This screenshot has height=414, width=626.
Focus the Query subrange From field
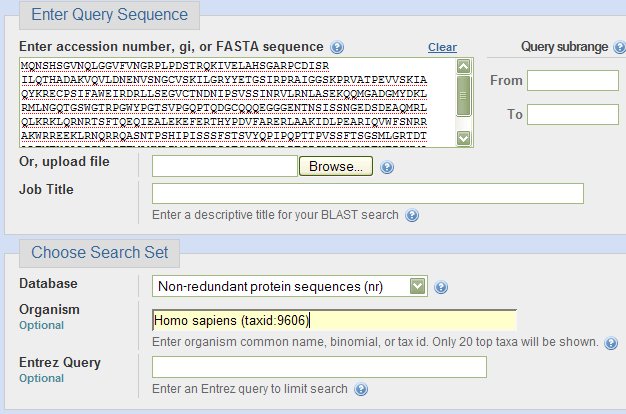tap(573, 81)
